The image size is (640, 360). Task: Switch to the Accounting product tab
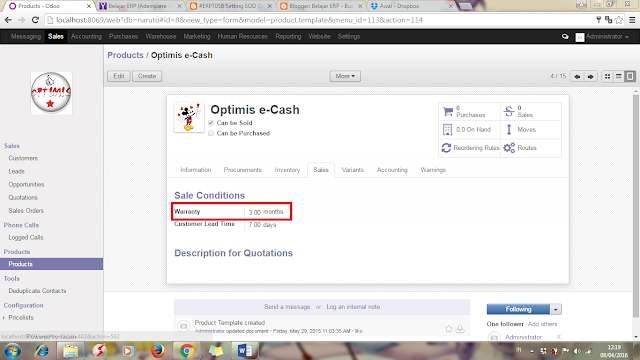(392, 170)
